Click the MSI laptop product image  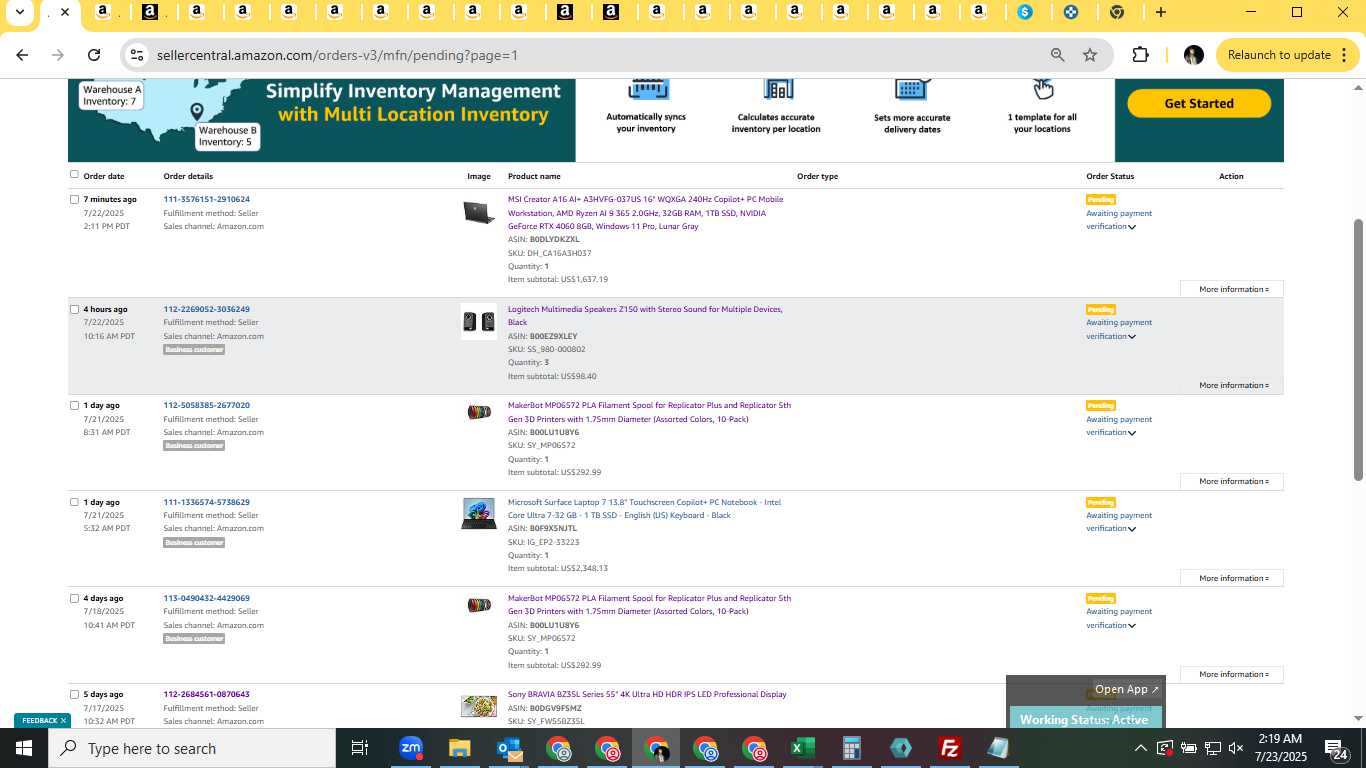[479, 212]
